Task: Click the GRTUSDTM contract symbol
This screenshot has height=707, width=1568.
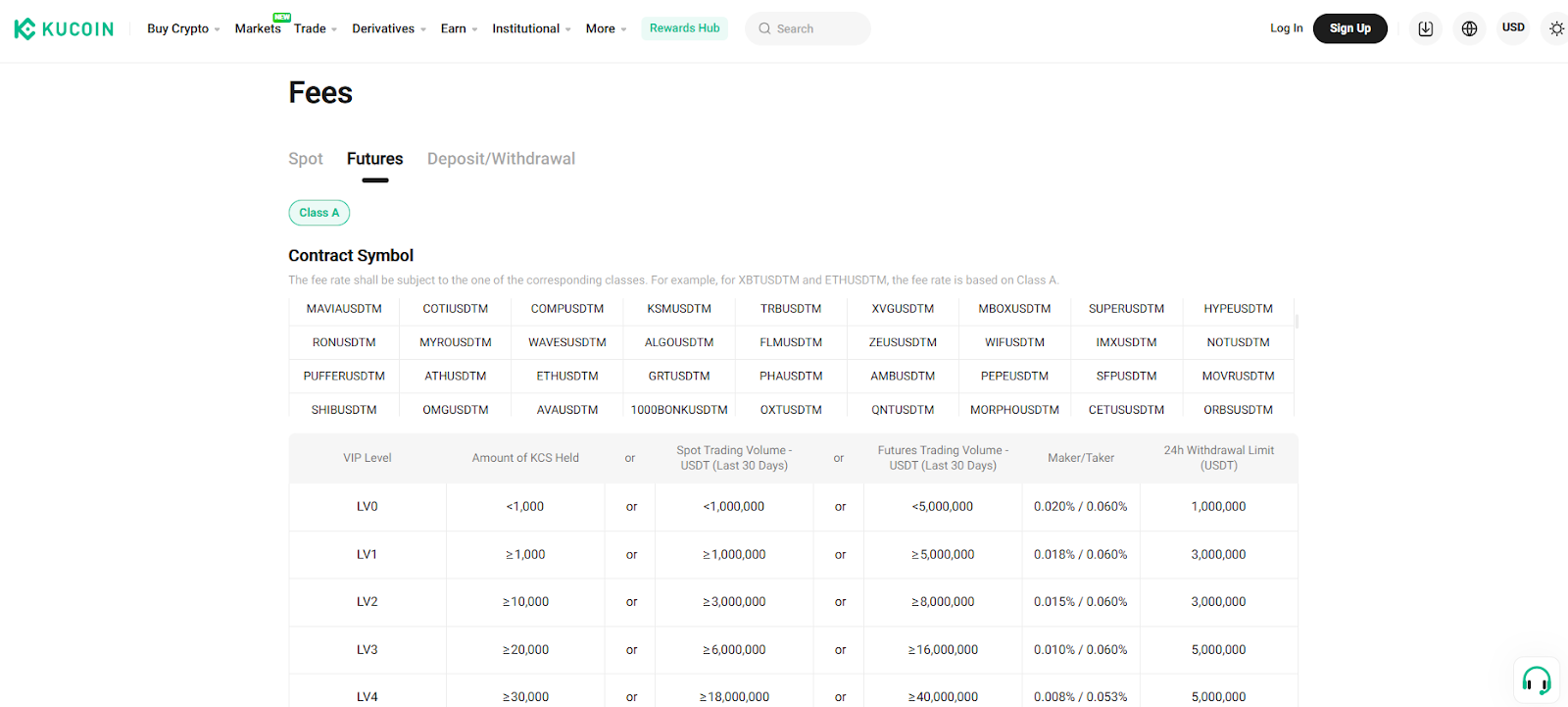Action: pos(679,376)
